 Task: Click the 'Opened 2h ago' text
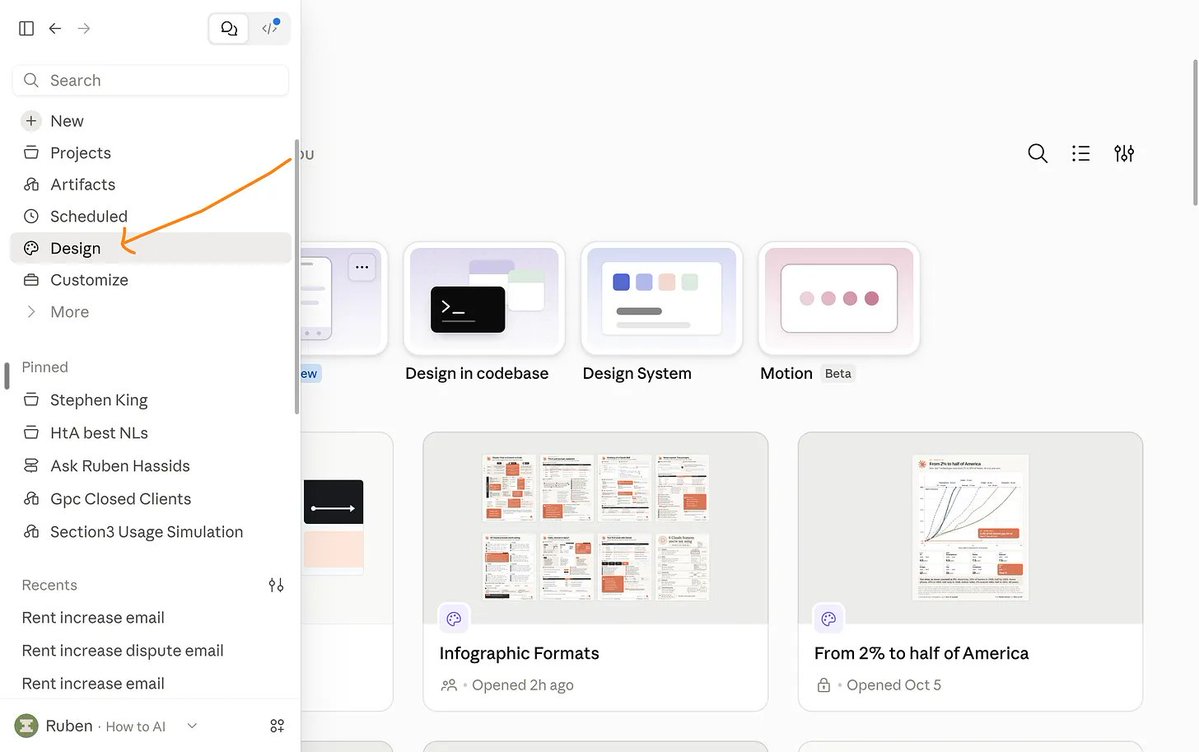522,685
